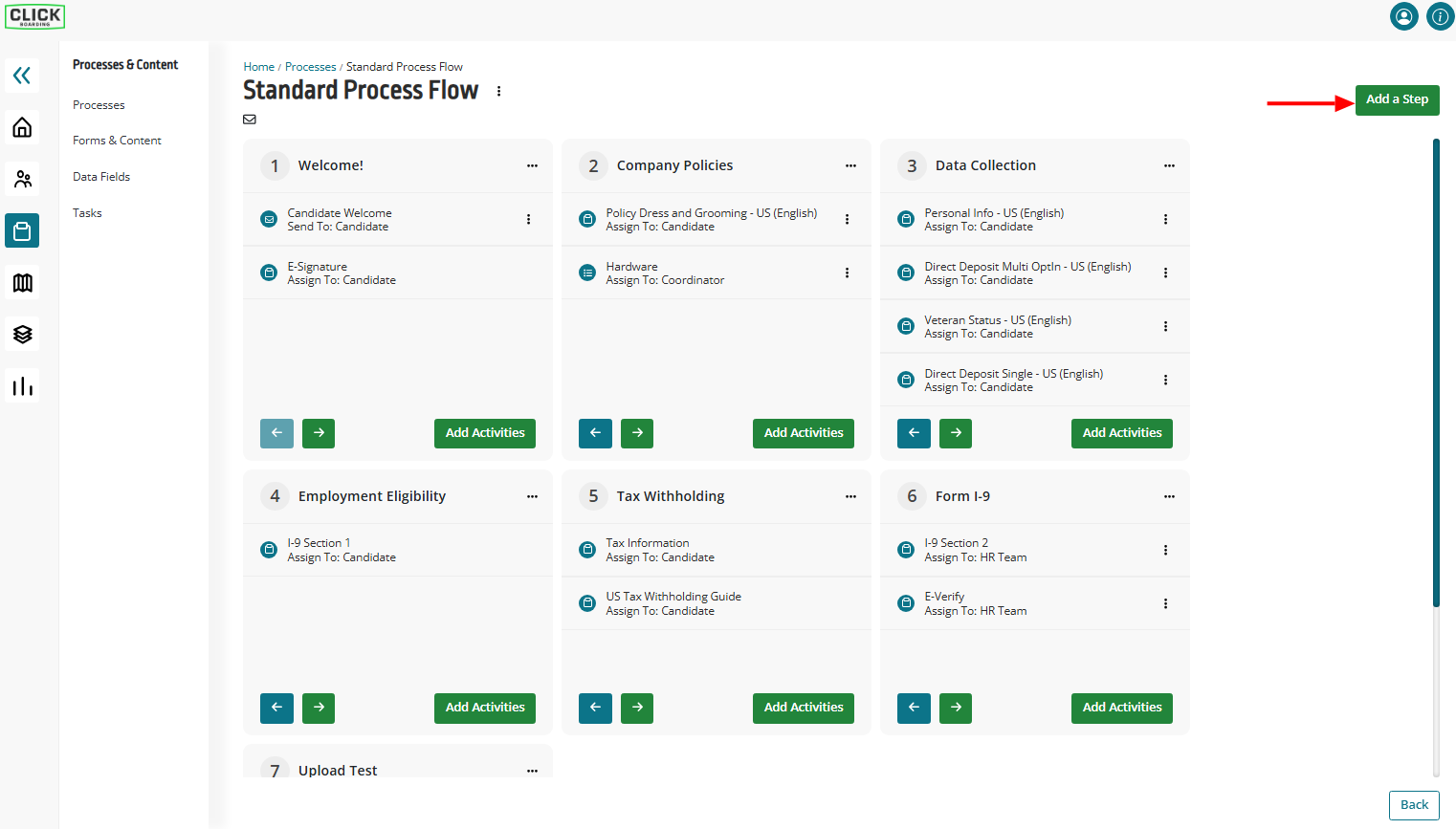The image size is (1456, 829).
Task: Open the bar chart reports sidebar icon
Action: pos(22,385)
